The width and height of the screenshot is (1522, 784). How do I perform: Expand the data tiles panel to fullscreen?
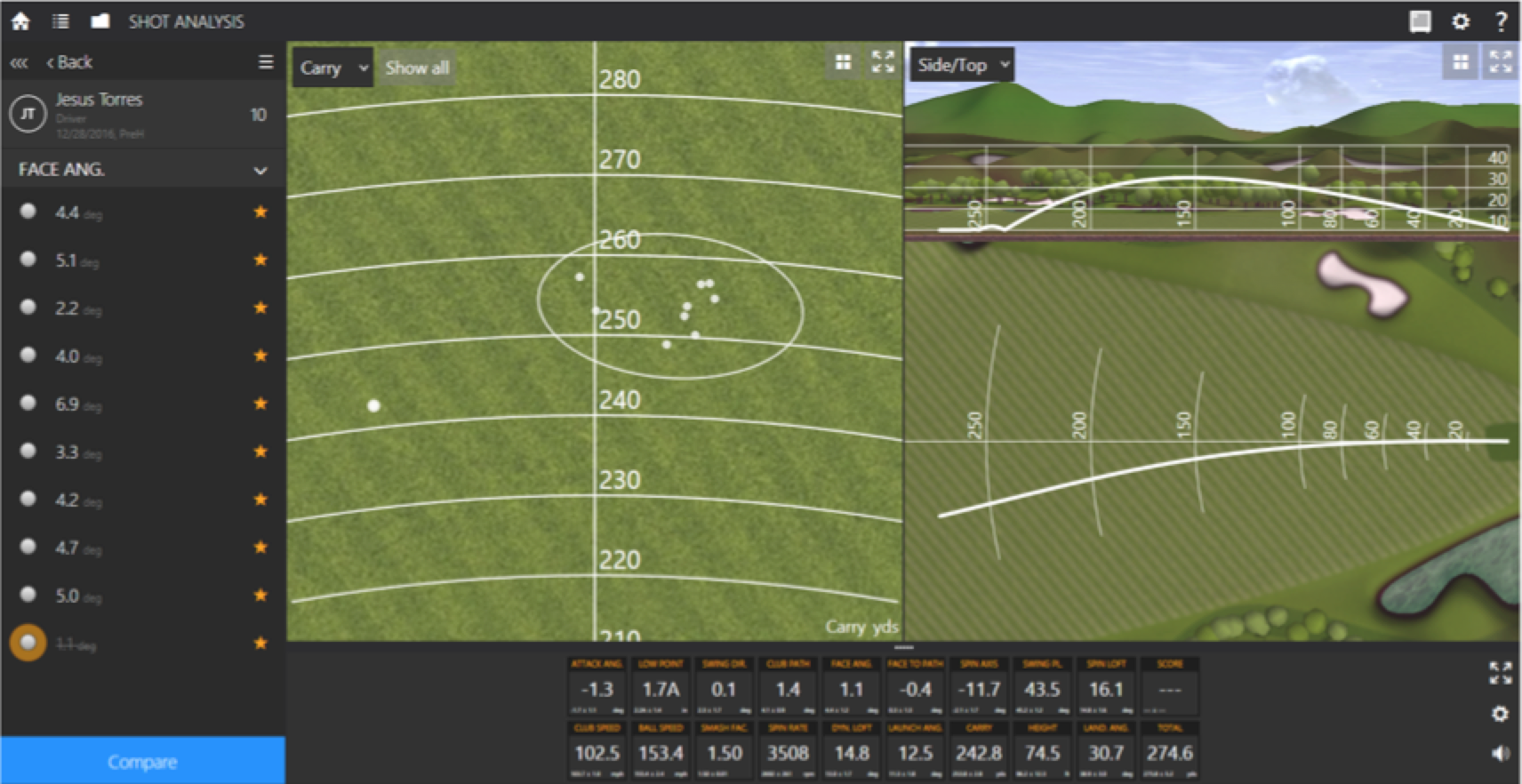point(1500,673)
